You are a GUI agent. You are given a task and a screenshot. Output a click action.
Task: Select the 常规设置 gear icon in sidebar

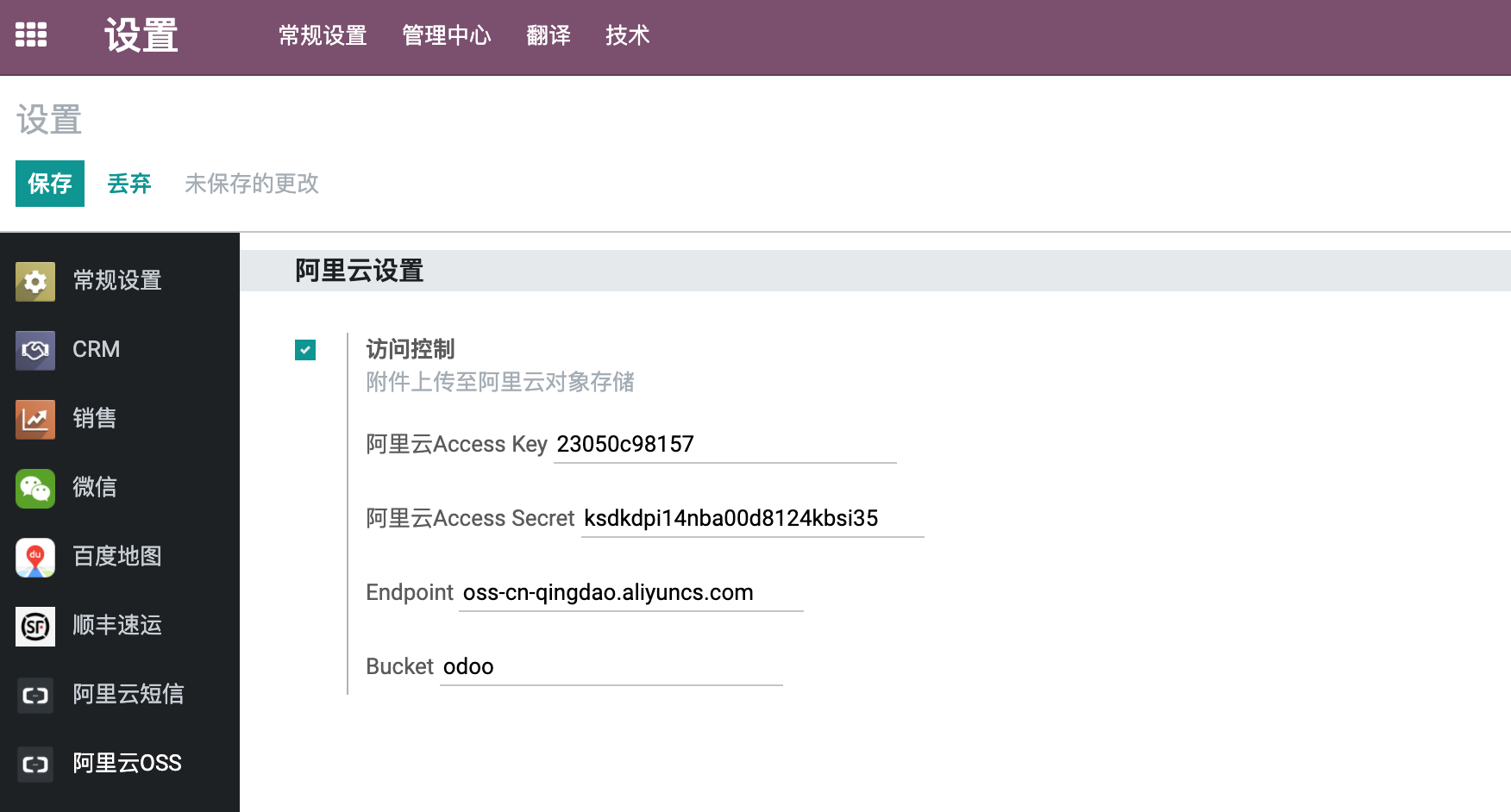point(34,281)
